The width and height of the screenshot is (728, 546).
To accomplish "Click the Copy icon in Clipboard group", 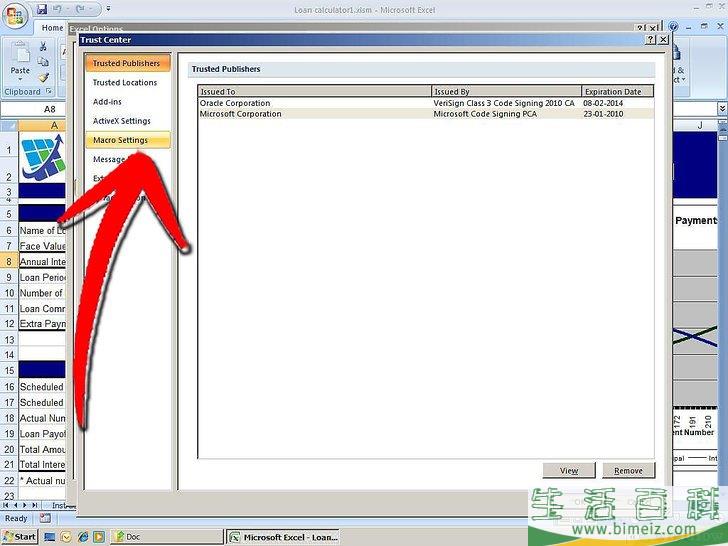I will click(43, 62).
